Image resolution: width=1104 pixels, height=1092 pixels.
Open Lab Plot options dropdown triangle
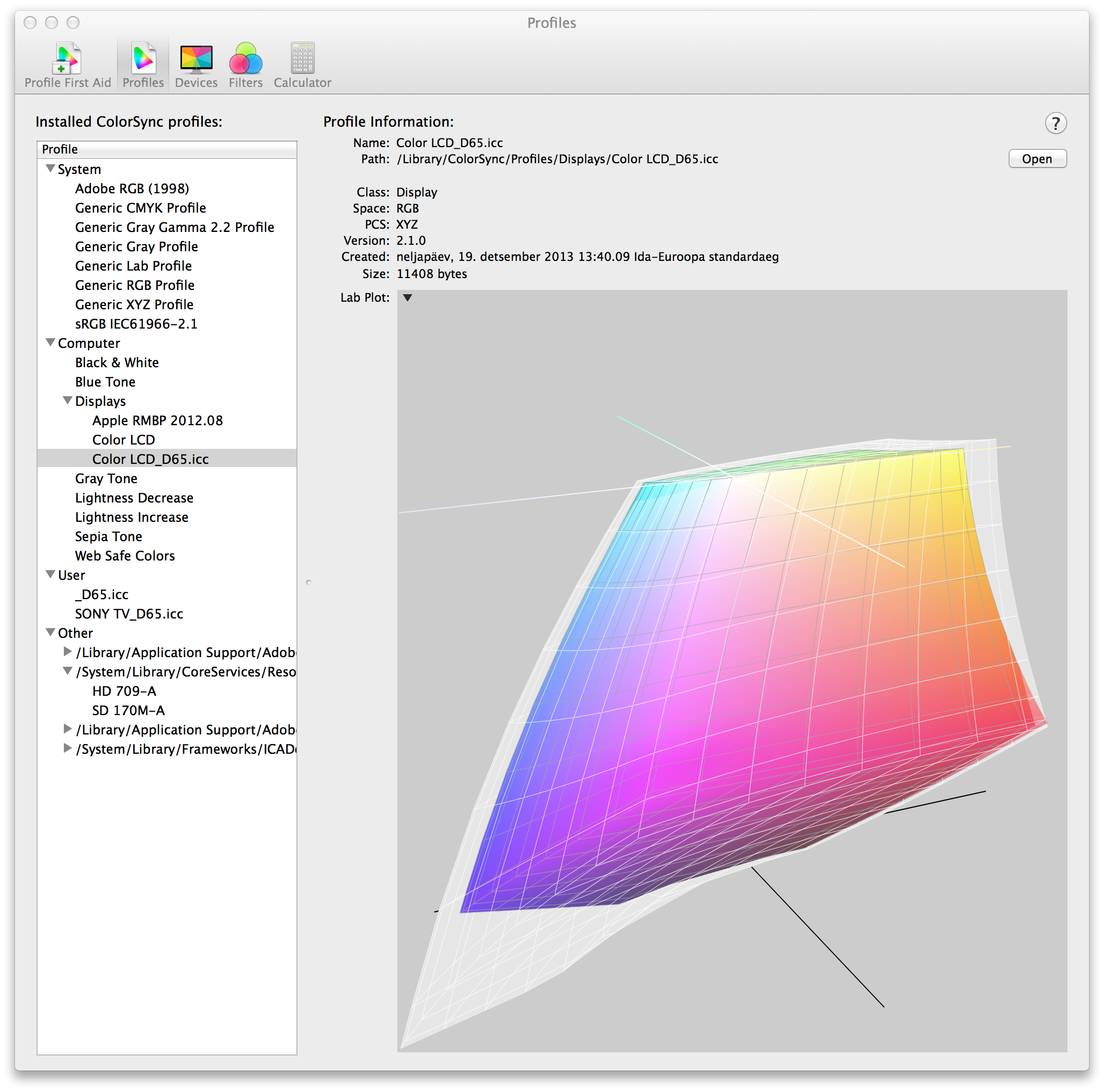tap(408, 297)
